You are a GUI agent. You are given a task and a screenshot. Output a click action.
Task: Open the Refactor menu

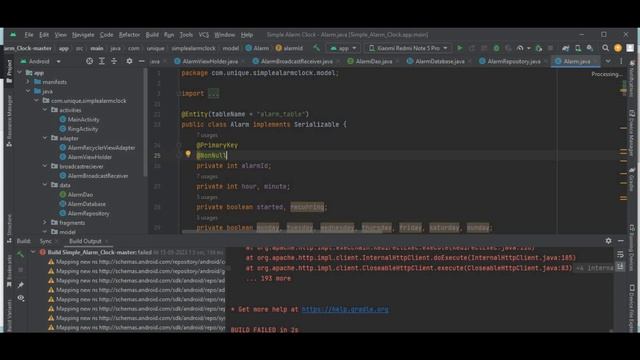129,35
